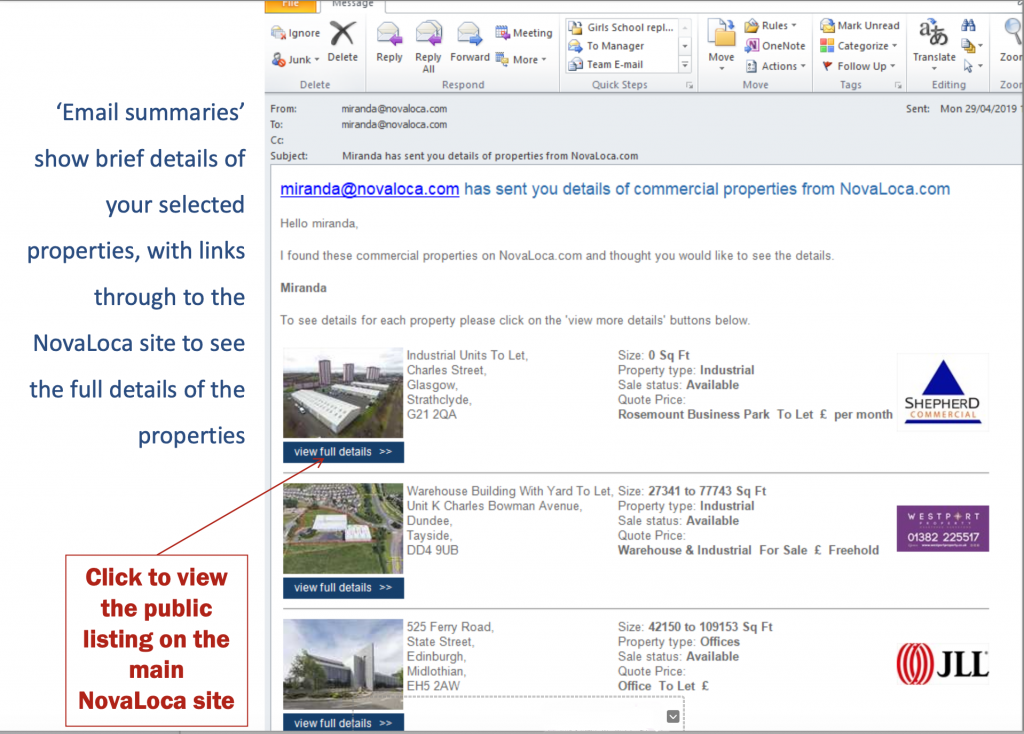View full details for Charles Street Glasgow

pyautogui.click(x=344, y=452)
